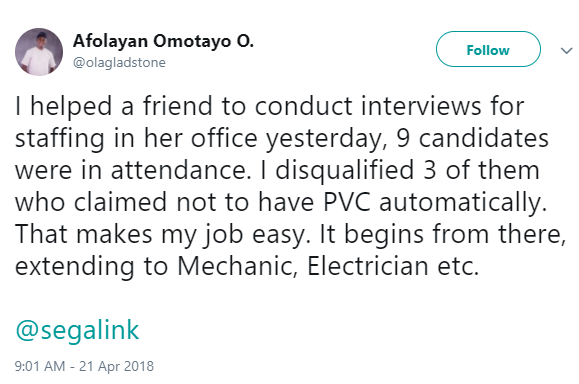Open Afolayan Omotayo's profile picture

click(x=39, y=52)
